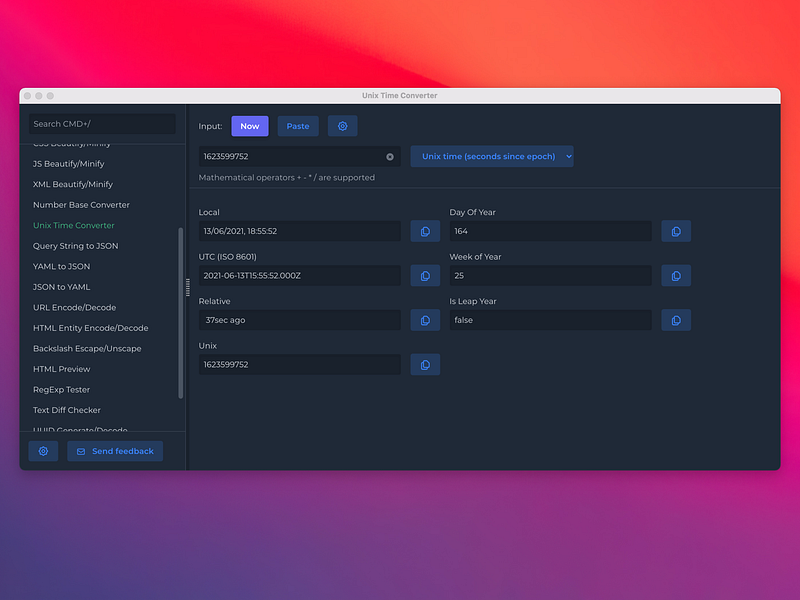Screen dimensions: 800x600
Task: Focus the Search CMD+/ field
Action: coord(102,123)
